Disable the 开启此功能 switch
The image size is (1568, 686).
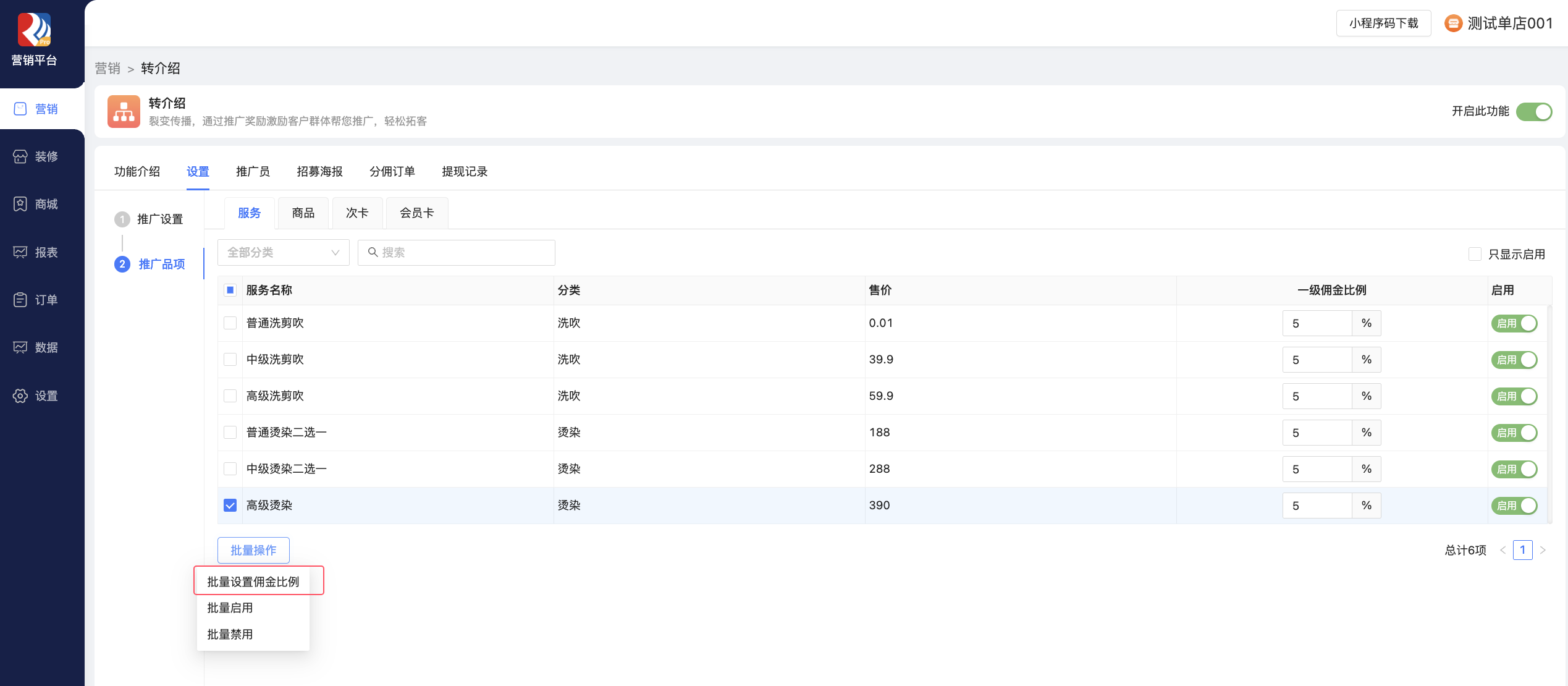[x=1534, y=112]
